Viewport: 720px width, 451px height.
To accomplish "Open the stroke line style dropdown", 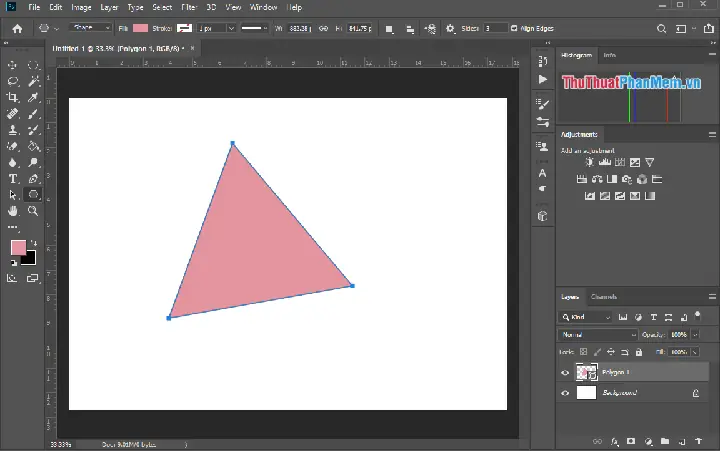I will (x=254, y=28).
